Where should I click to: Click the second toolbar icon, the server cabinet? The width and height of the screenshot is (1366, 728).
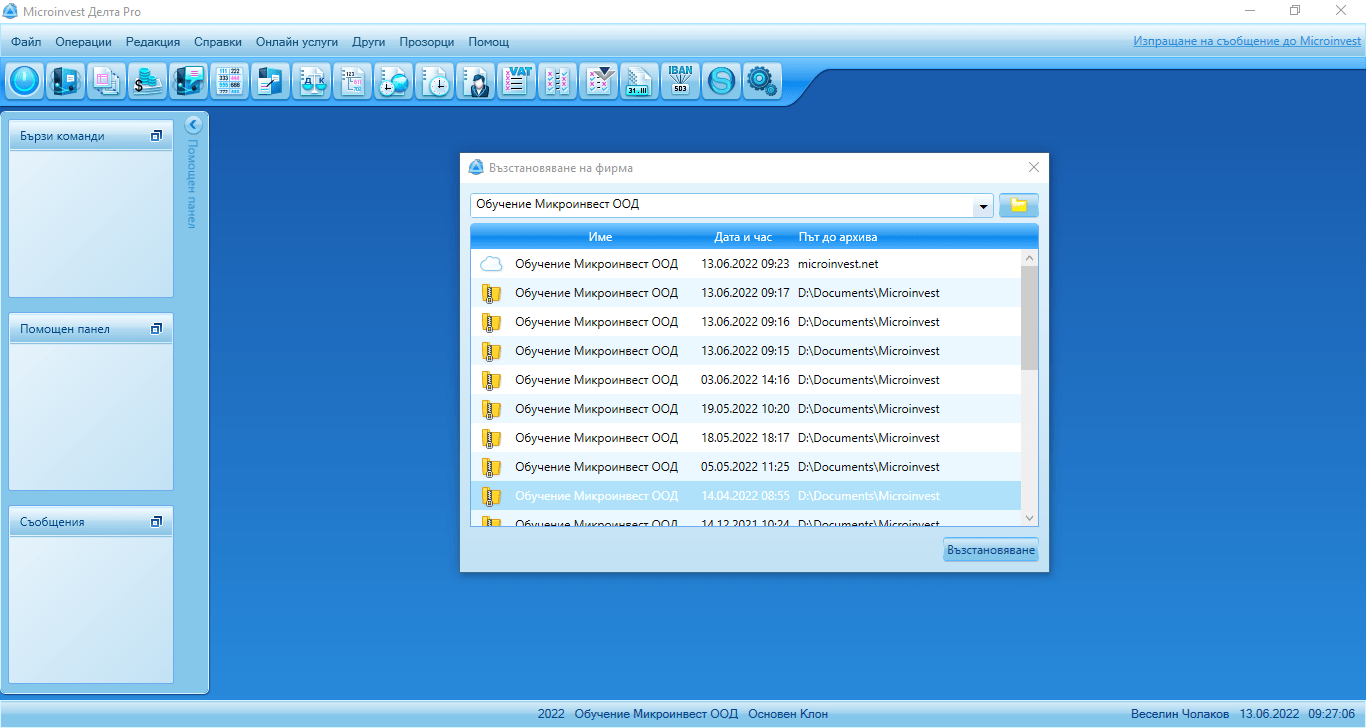[65, 80]
